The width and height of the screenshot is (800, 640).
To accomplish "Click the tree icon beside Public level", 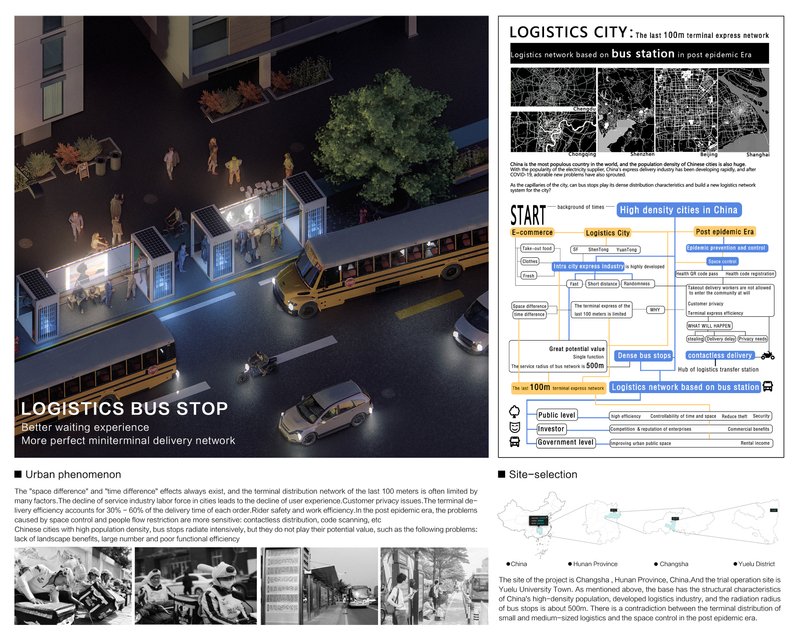I will (514, 411).
